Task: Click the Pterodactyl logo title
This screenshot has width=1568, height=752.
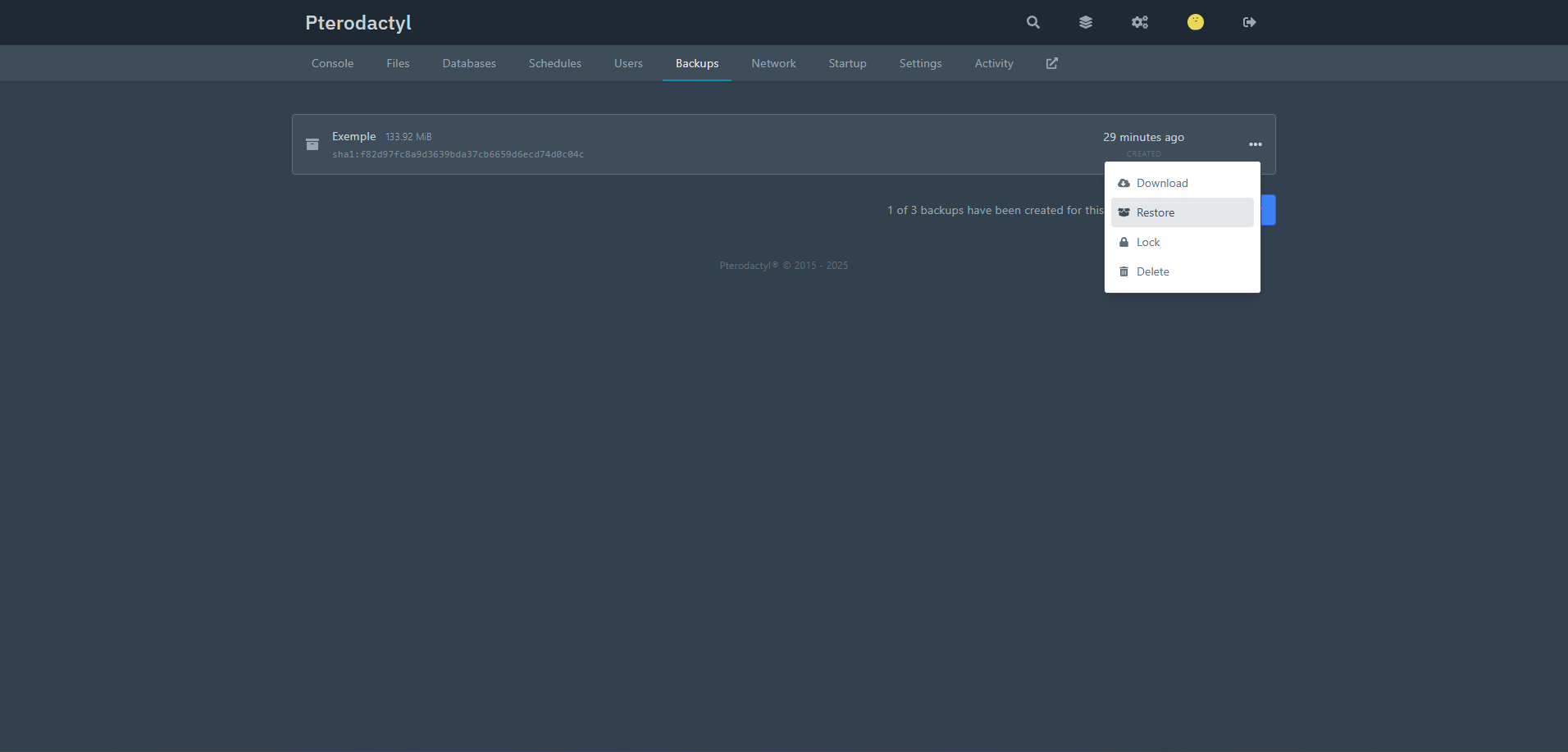Action: 358,23
